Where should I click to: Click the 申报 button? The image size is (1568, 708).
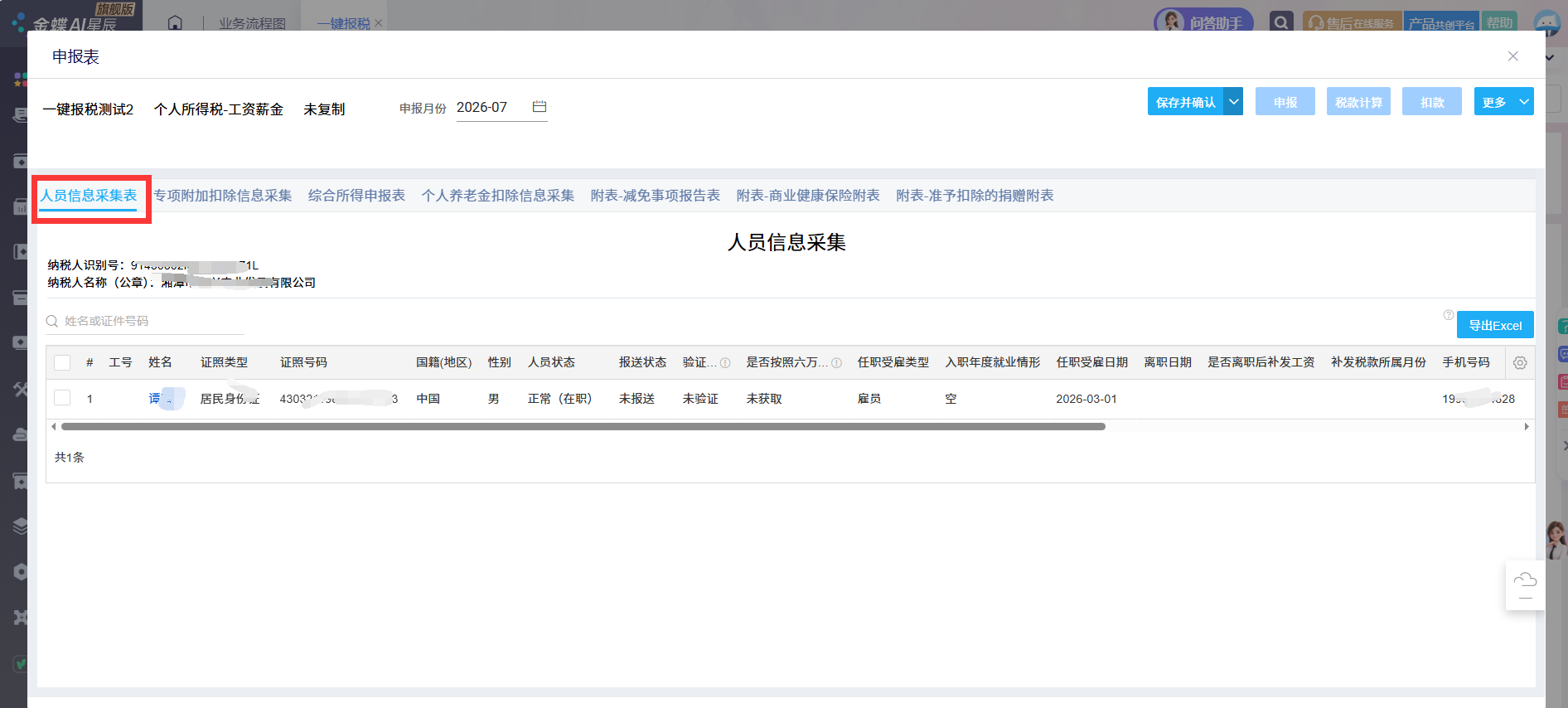click(x=1285, y=102)
